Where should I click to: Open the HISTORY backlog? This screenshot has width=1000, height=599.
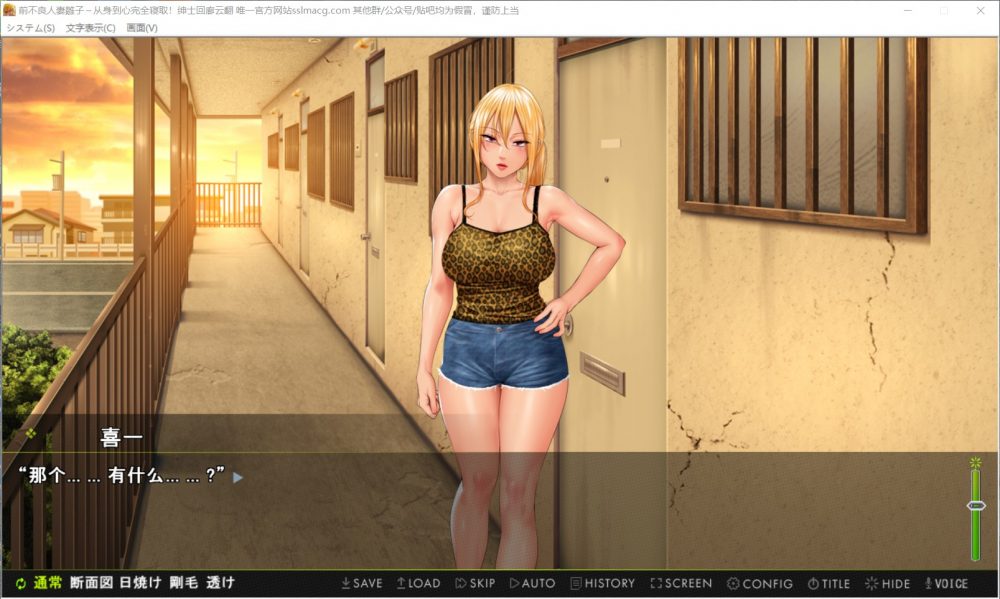605,583
